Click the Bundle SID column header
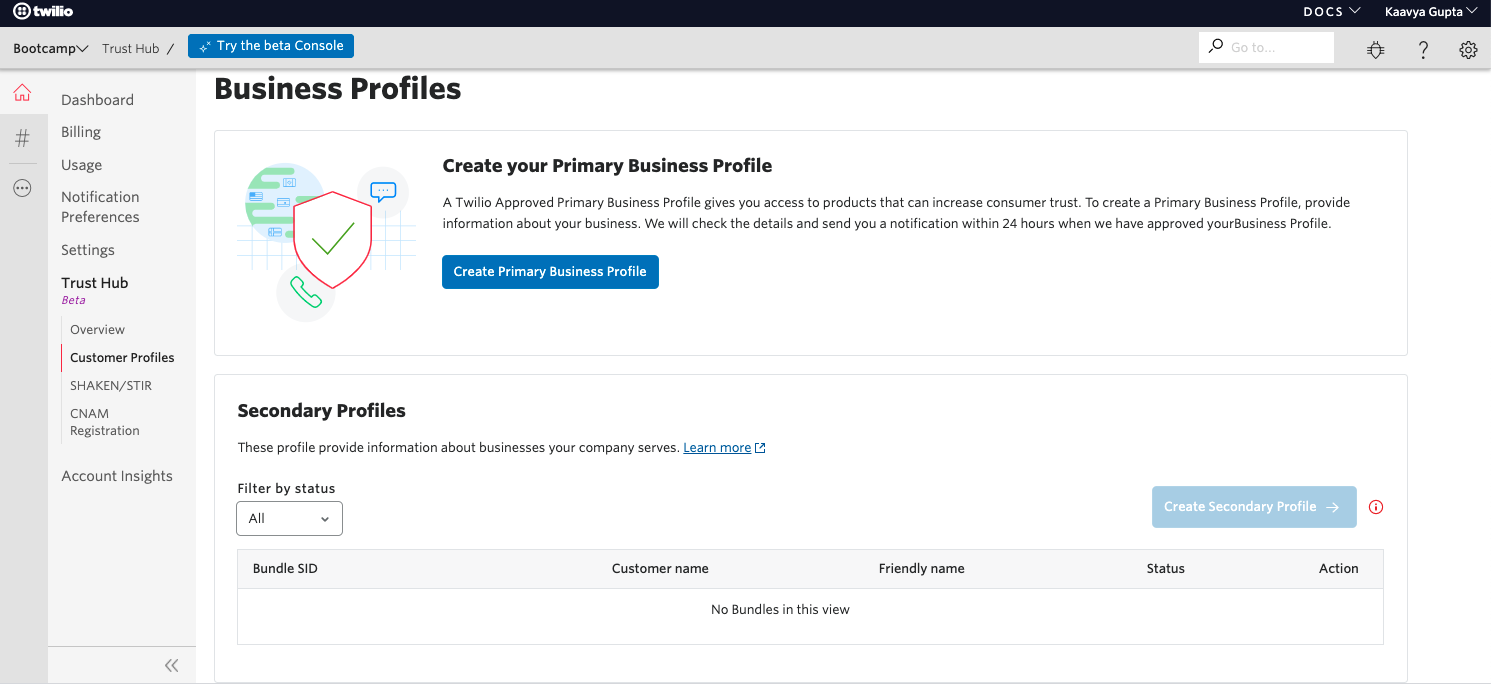 click(x=285, y=569)
